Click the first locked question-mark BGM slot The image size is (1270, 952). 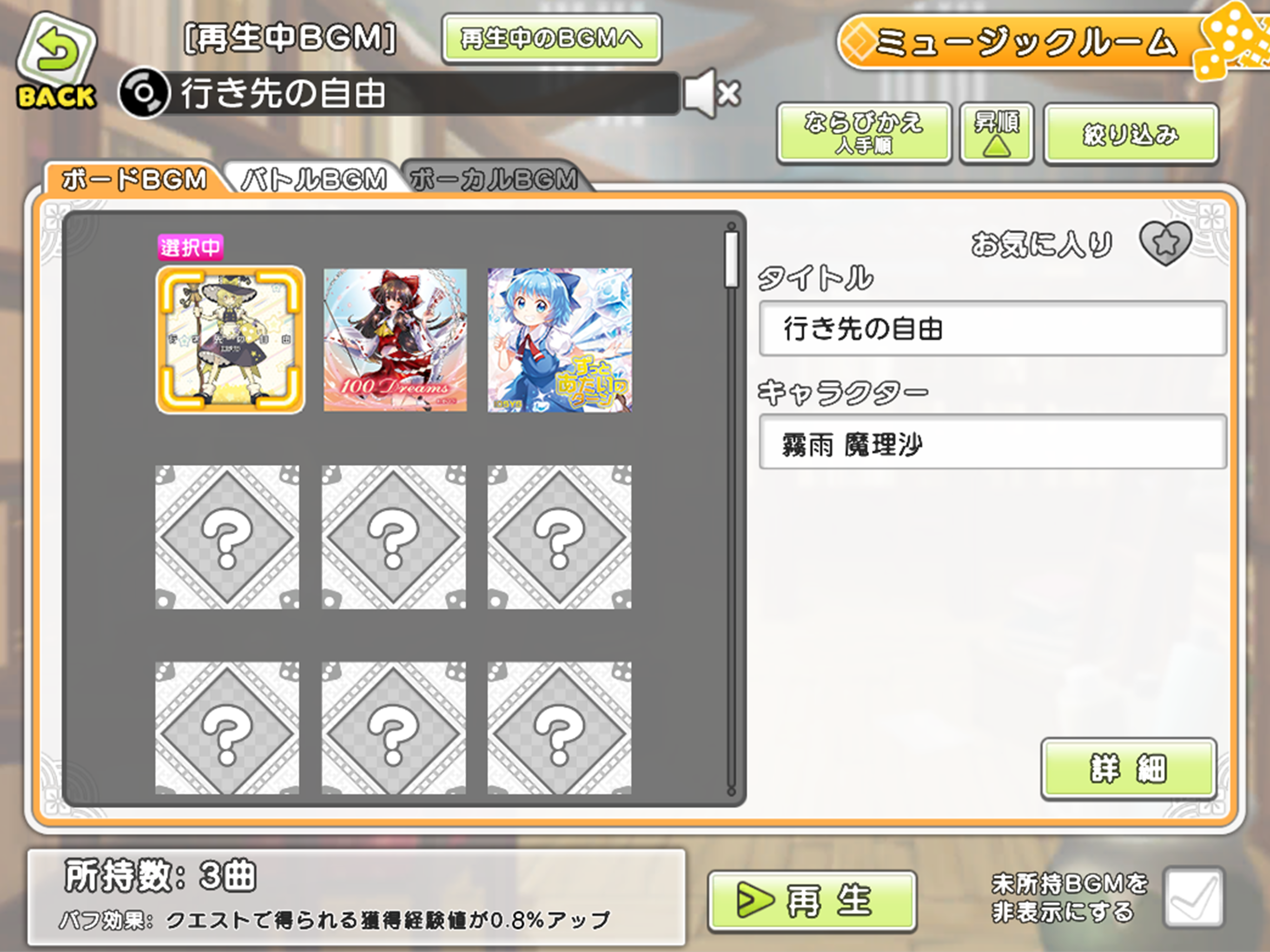click(227, 537)
